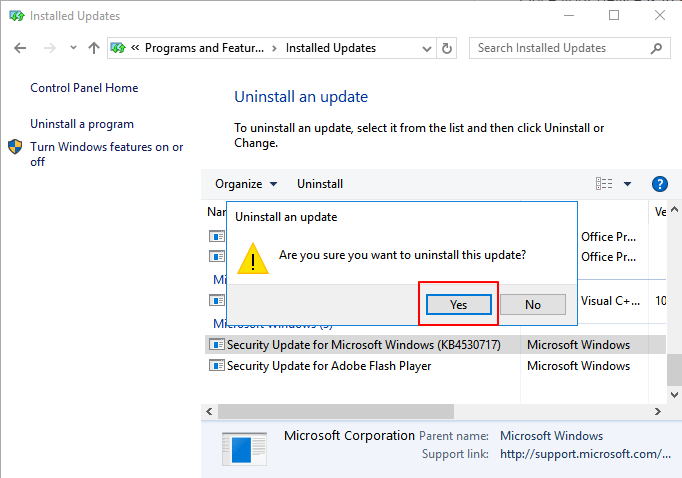Go to Control Panel Home
This screenshot has width=682, height=478.
click(84, 88)
